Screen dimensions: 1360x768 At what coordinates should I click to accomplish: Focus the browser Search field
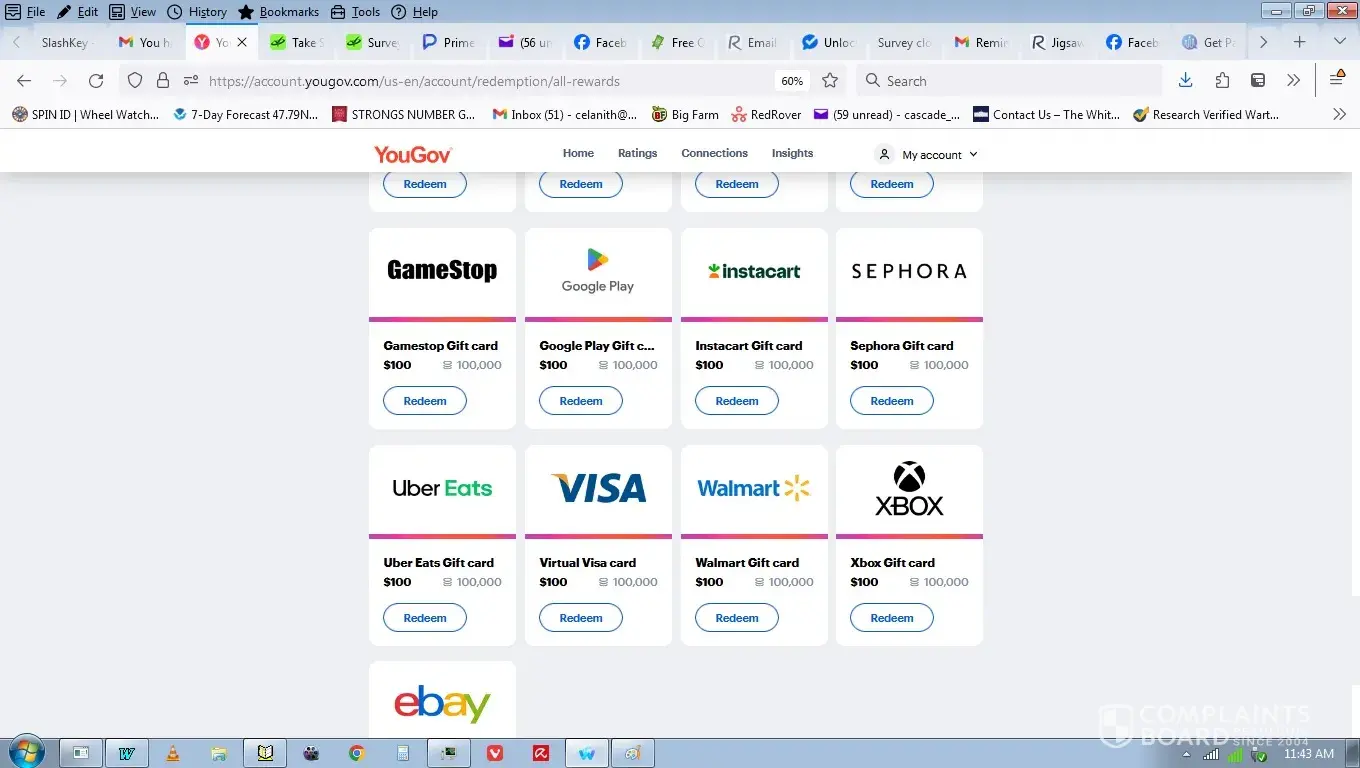[1010, 81]
